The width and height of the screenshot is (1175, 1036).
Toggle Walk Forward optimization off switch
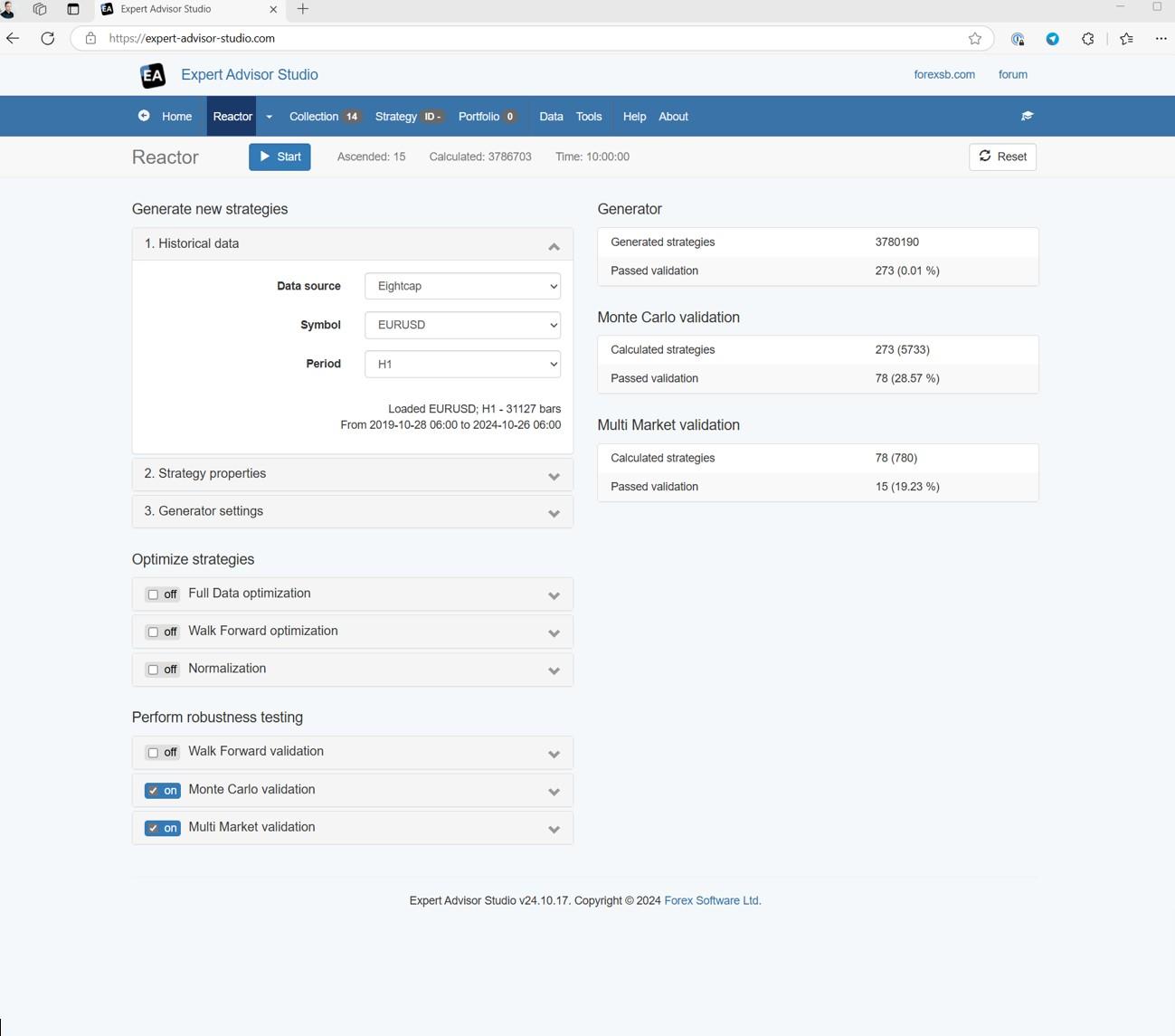click(163, 632)
